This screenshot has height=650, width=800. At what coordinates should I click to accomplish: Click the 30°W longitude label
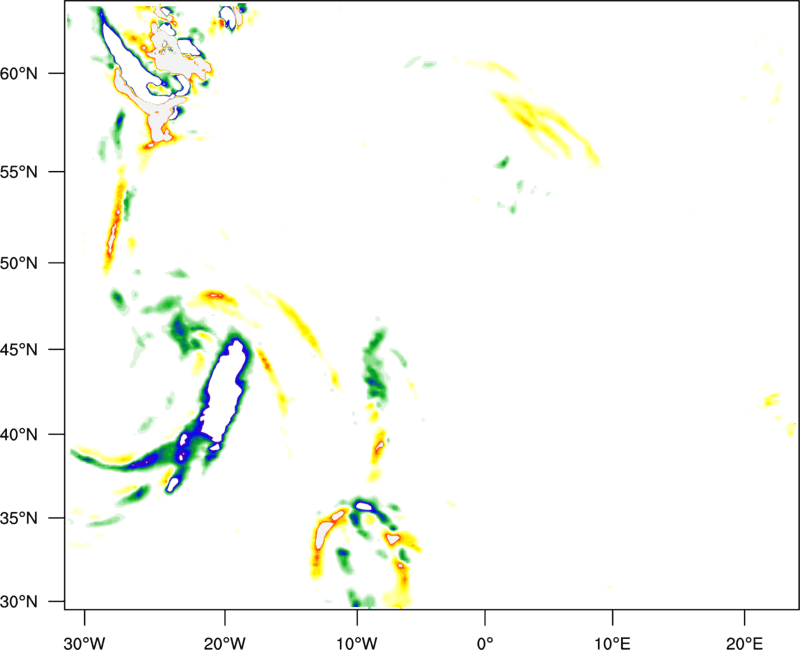[x=84, y=643]
